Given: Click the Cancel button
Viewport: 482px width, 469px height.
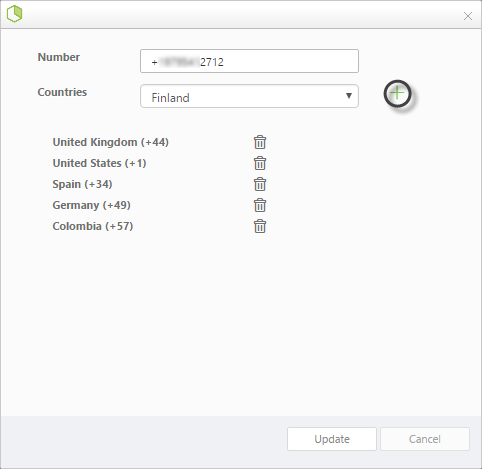Looking at the screenshot, I should (425, 439).
